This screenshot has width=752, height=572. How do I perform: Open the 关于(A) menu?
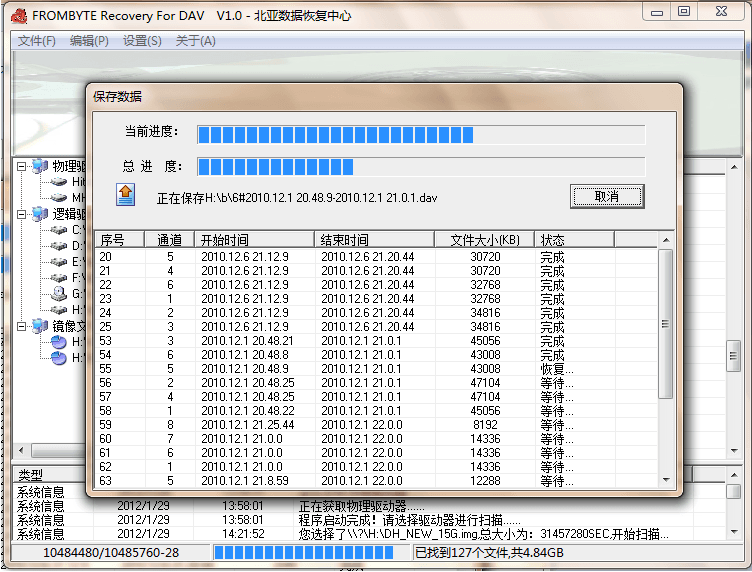(x=195, y=41)
